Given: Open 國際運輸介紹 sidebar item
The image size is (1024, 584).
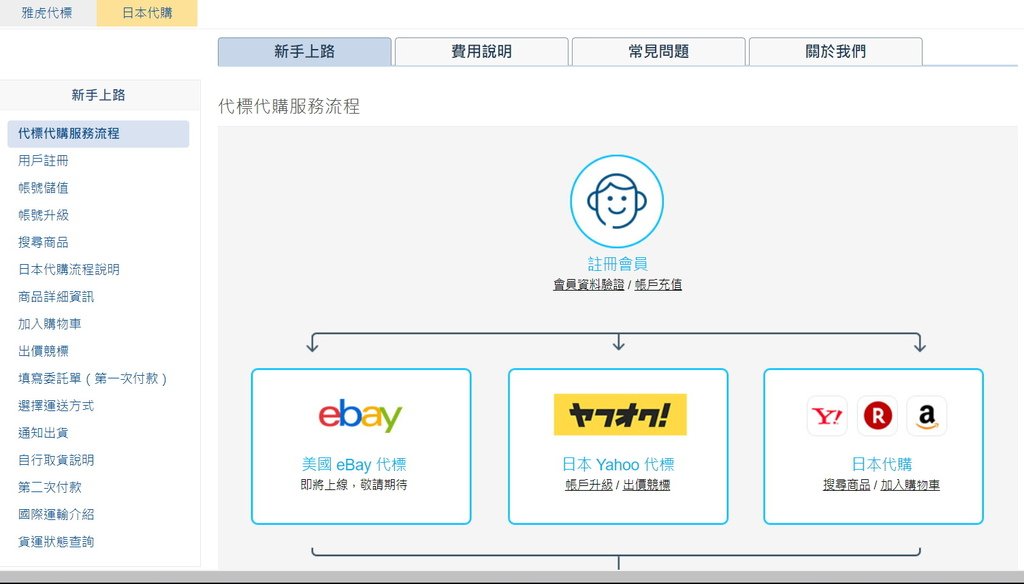Looking at the screenshot, I should (x=56, y=515).
